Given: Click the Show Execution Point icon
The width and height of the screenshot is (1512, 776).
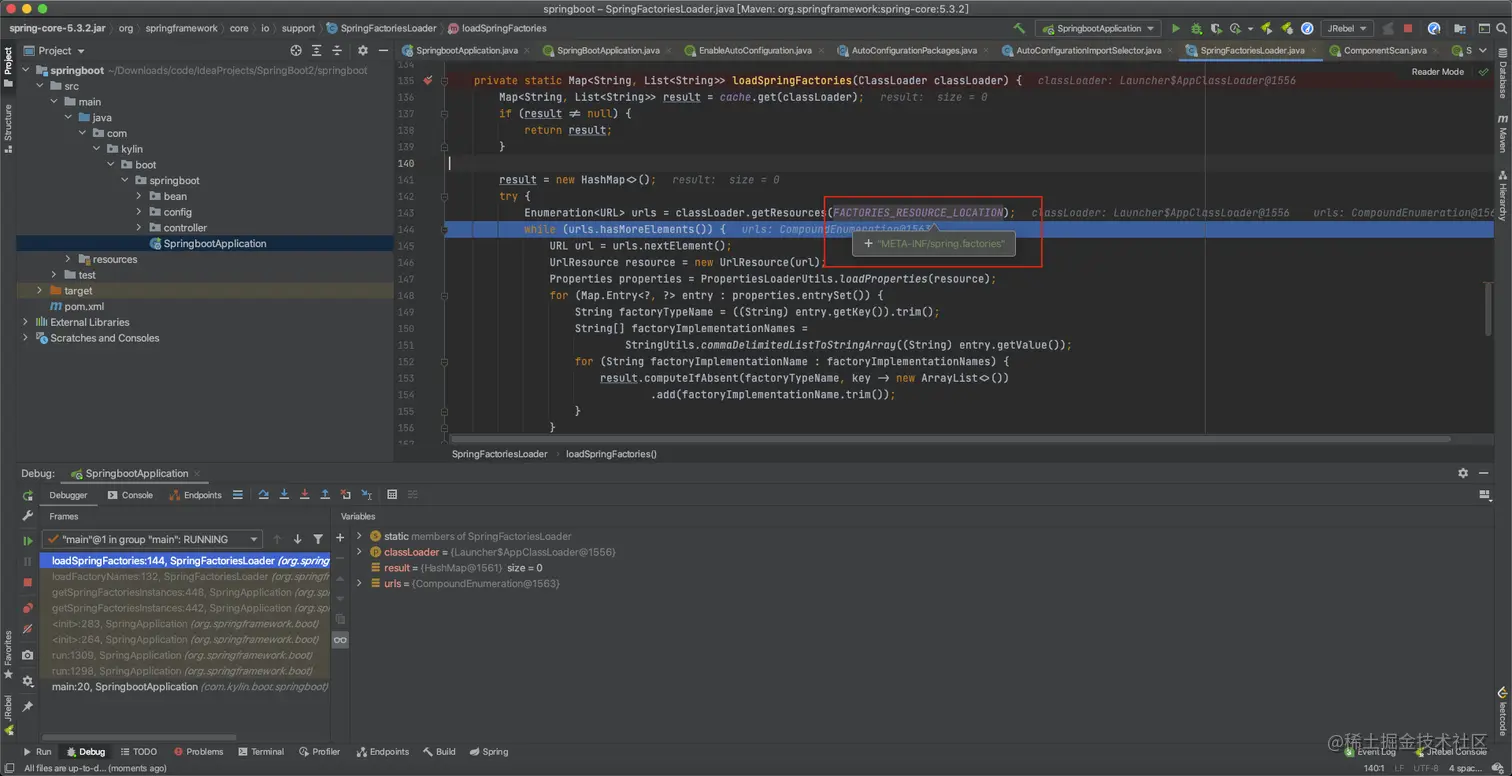Looking at the screenshot, I should point(237,495).
